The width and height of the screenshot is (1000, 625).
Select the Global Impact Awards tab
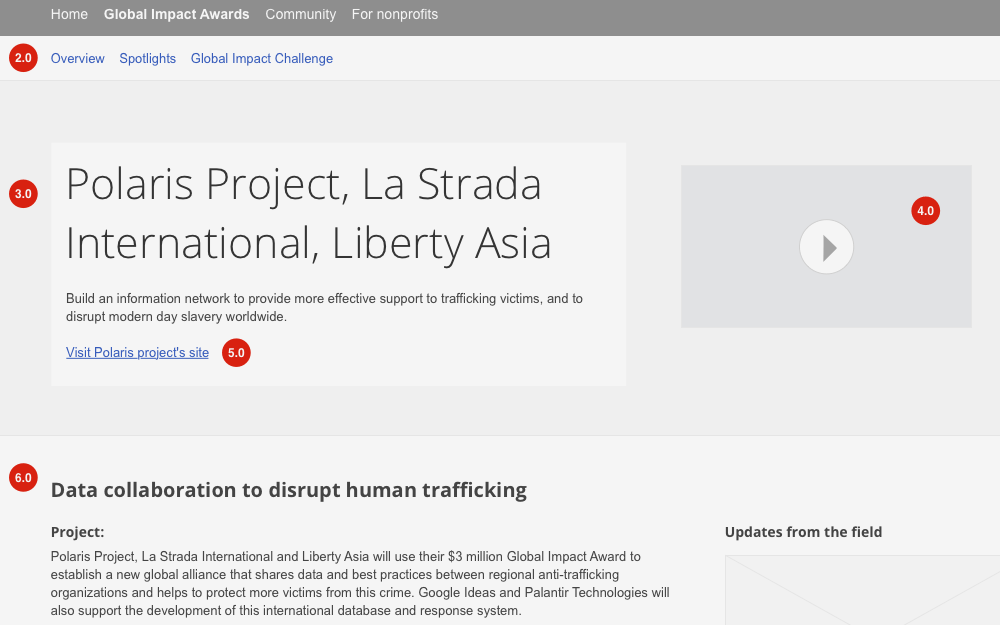pos(176,14)
